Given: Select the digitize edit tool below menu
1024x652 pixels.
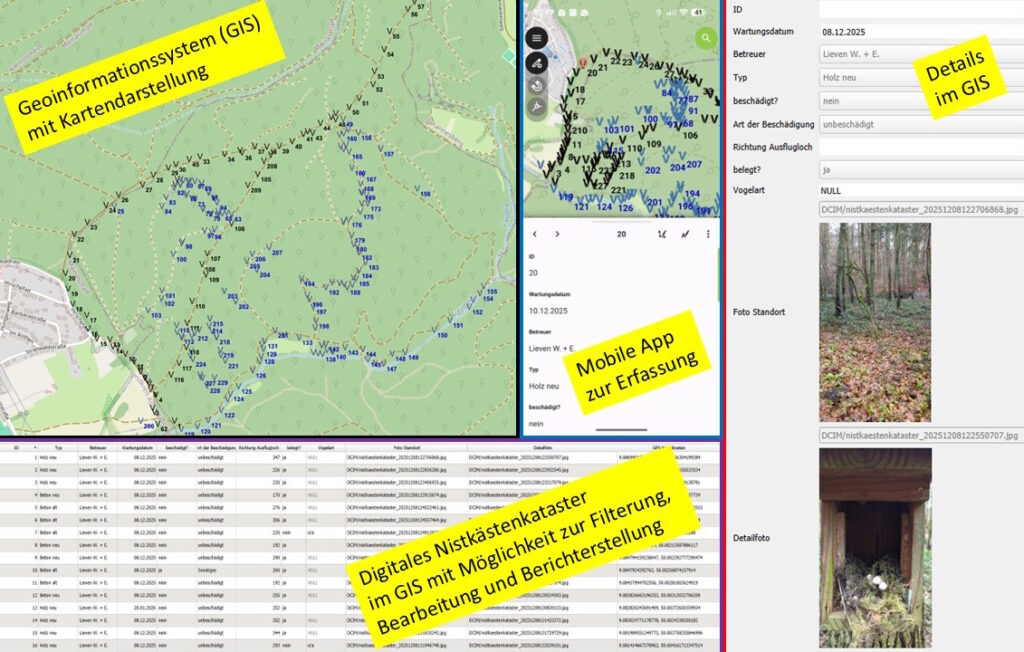Looking at the screenshot, I should pos(537,62).
